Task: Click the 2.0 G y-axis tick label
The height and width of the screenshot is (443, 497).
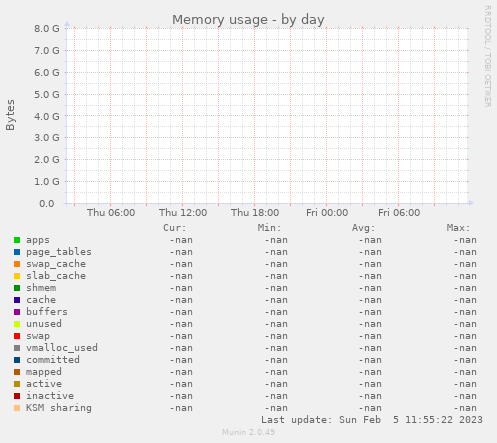Action: (x=47, y=160)
